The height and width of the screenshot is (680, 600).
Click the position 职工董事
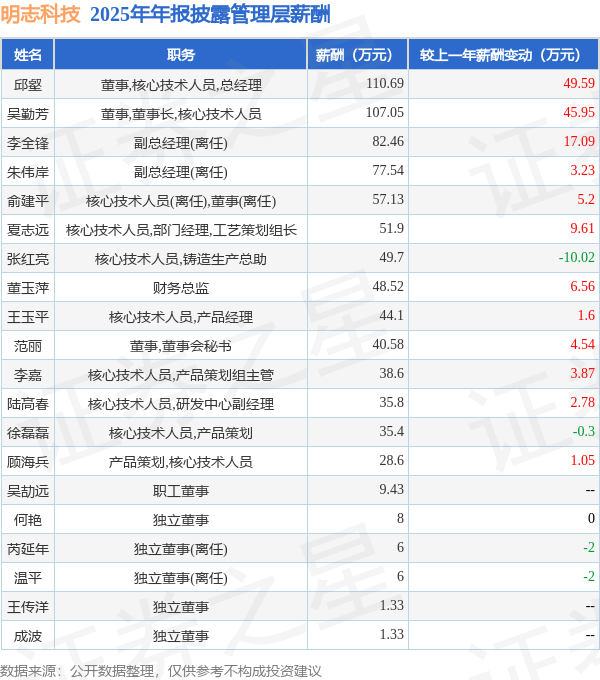point(181,491)
